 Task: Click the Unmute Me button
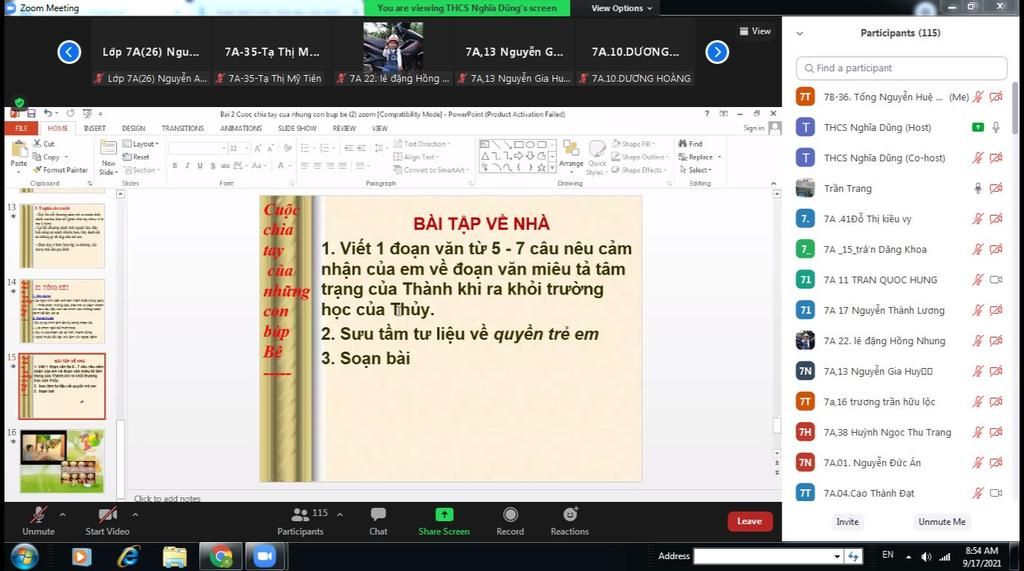942,521
